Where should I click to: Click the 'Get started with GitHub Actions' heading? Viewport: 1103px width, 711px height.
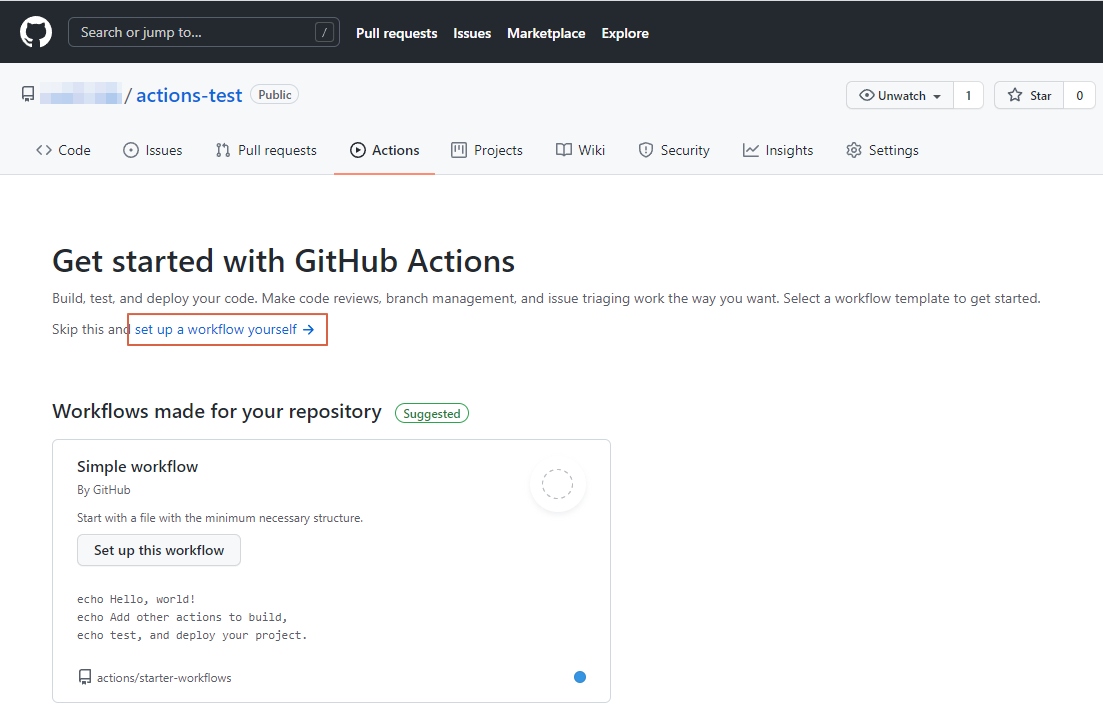(283, 261)
